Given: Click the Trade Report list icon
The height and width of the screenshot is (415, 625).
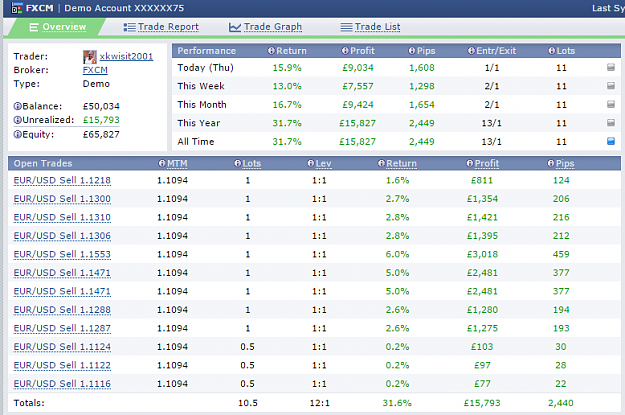Looking at the screenshot, I should pyautogui.click(x=129, y=27).
